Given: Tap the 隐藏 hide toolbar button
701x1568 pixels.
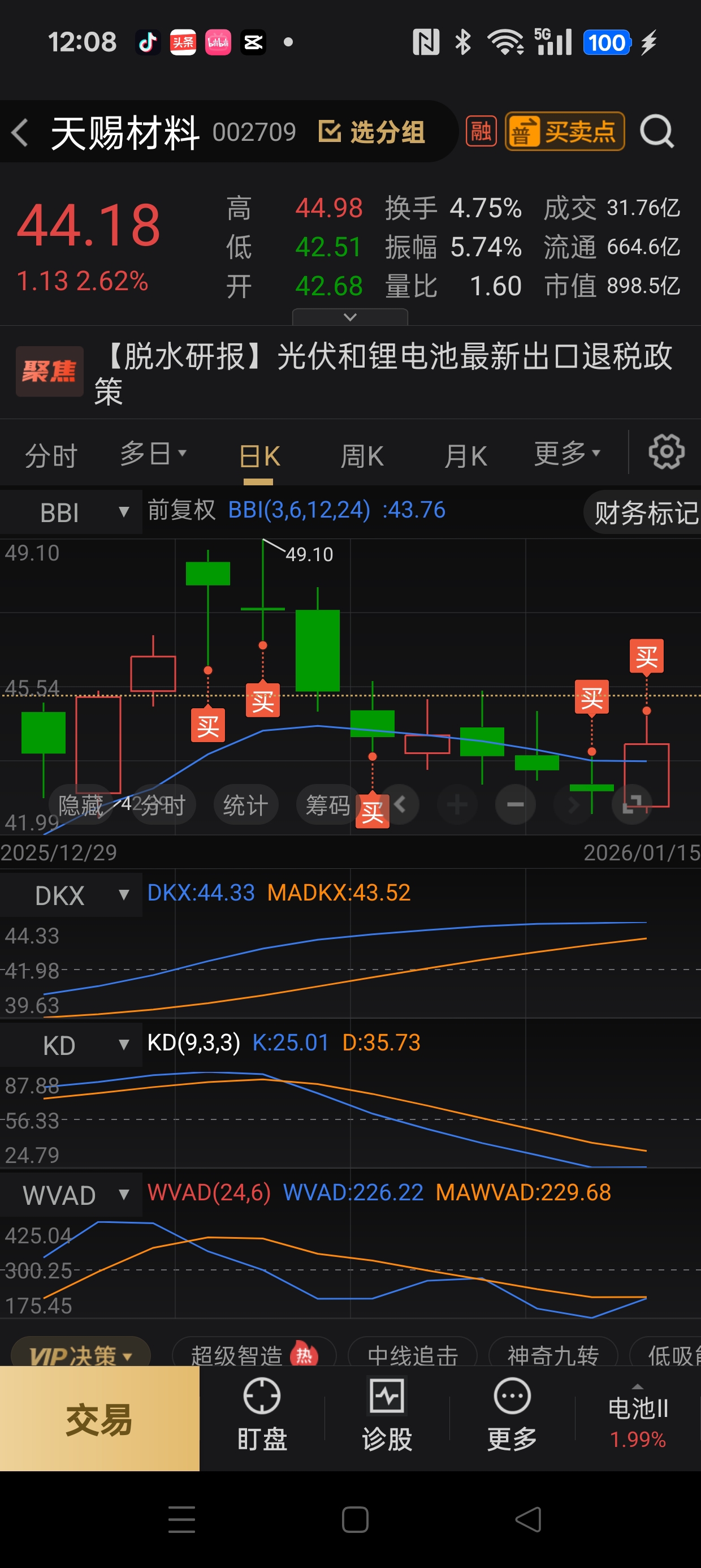Looking at the screenshot, I should click(80, 805).
